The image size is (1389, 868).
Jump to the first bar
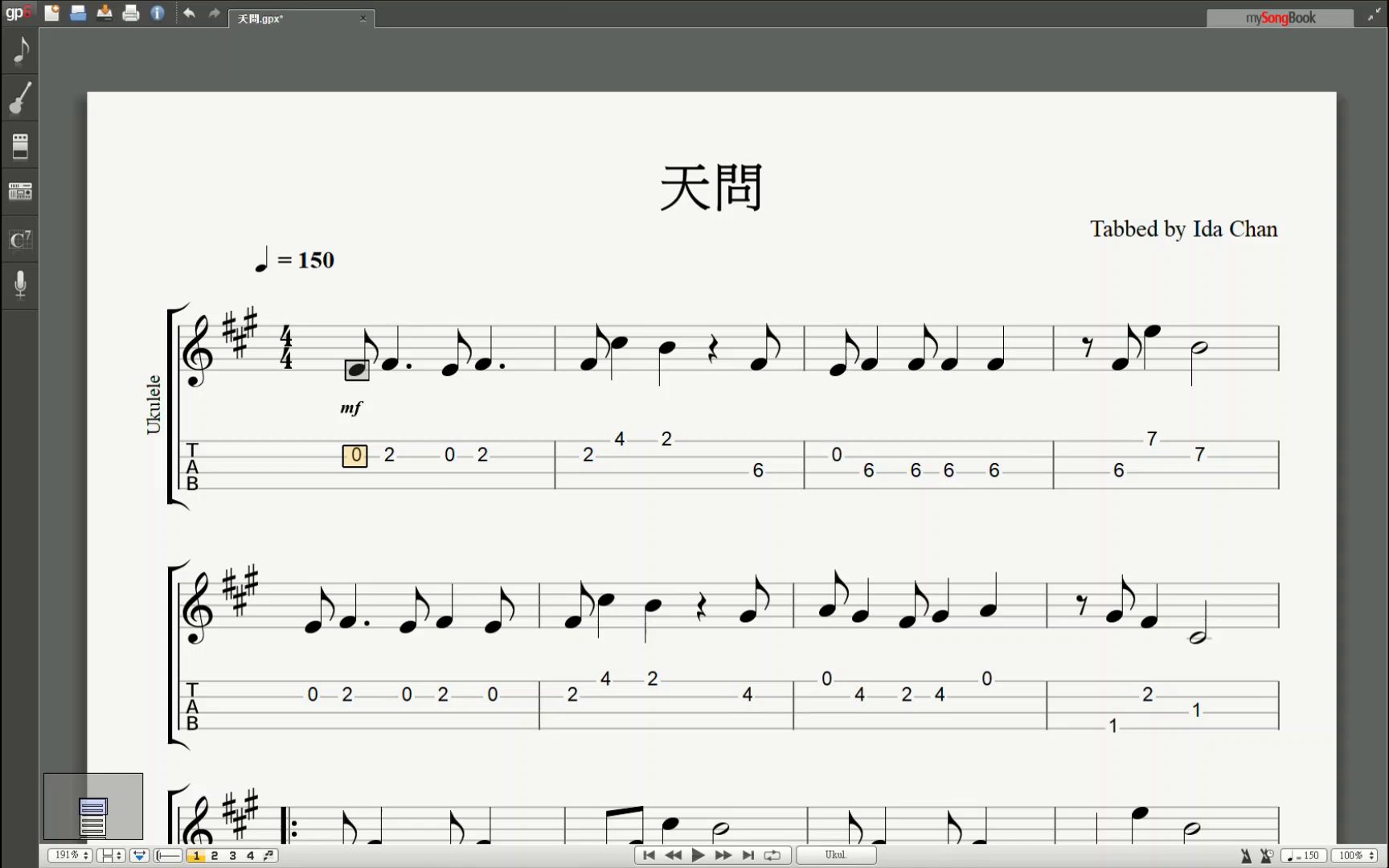click(x=649, y=855)
